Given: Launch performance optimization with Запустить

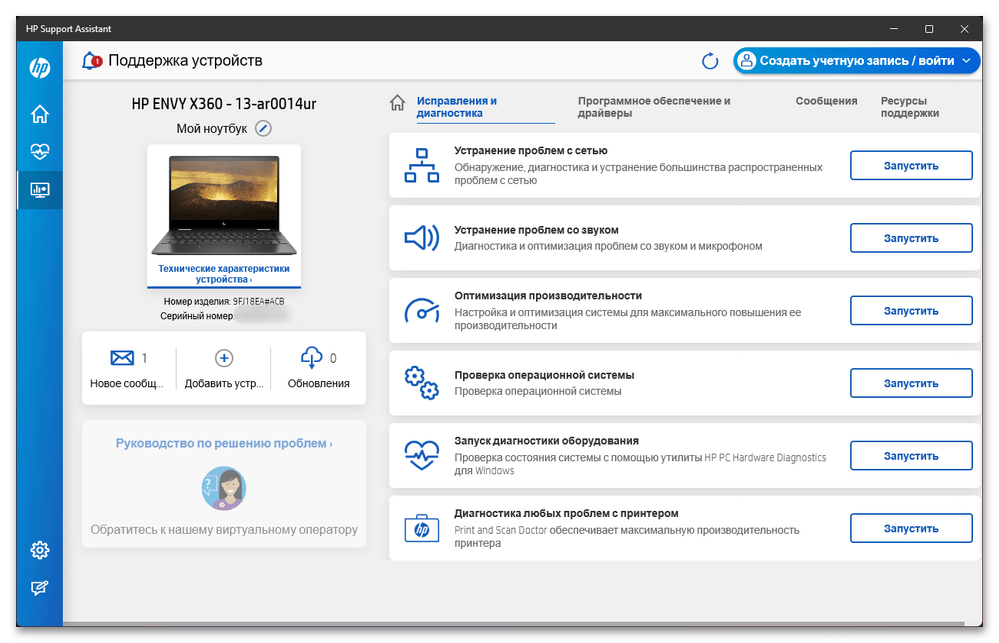Looking at the screenshot, I should (x=910, y=311).
